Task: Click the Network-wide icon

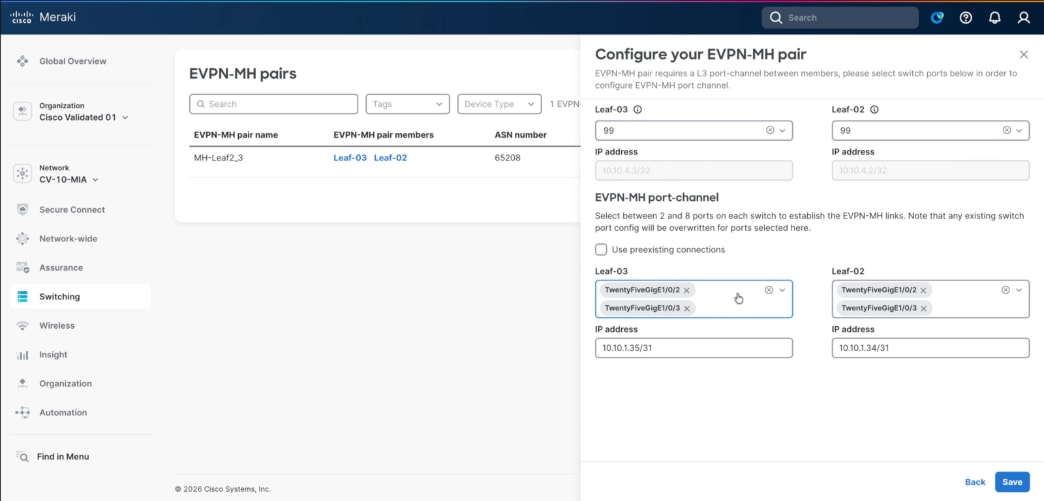Action: click(x=23, y=239)
